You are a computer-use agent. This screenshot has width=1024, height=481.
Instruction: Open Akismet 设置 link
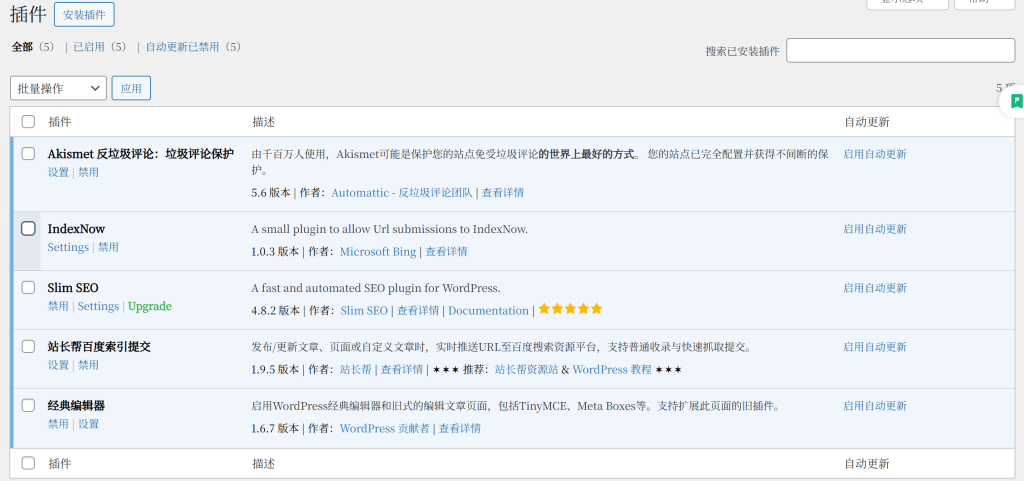[58, 172]
